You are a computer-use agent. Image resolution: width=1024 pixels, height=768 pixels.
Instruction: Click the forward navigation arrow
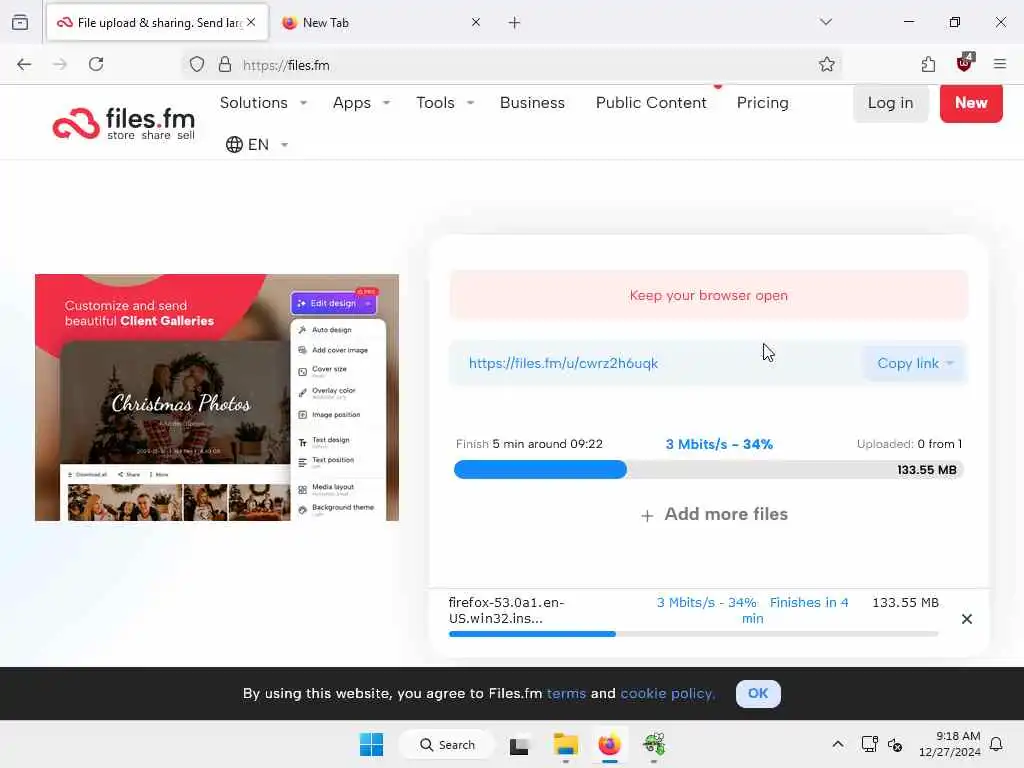[60, 64]
